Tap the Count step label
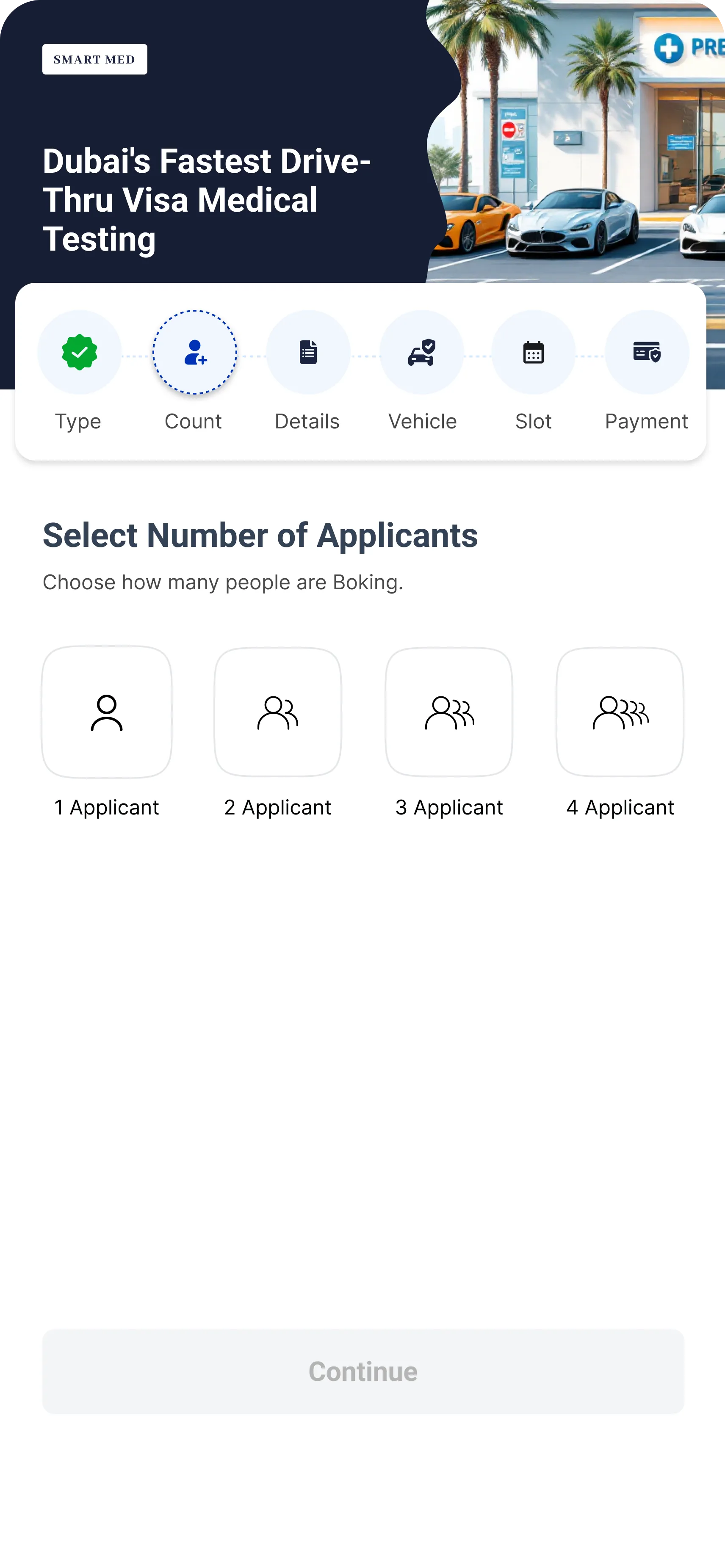 pos(193,421)
